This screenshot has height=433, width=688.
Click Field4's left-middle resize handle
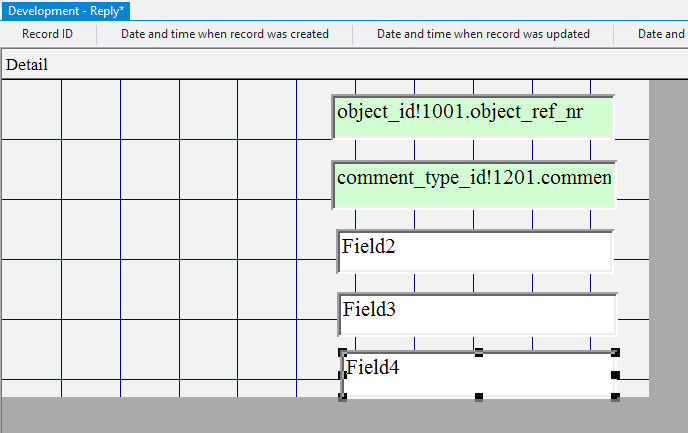tap(343, 375)
